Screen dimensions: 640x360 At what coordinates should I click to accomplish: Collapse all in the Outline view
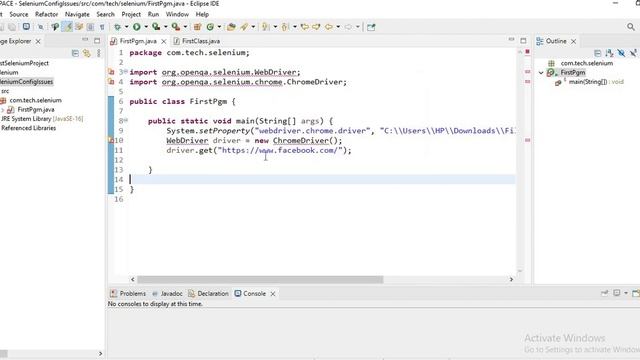598,53
